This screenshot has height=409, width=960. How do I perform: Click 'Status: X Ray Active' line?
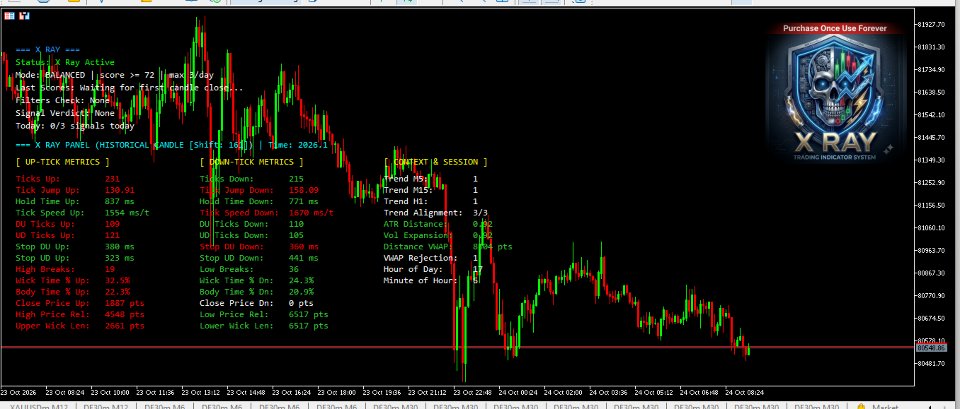click(65, 62)
